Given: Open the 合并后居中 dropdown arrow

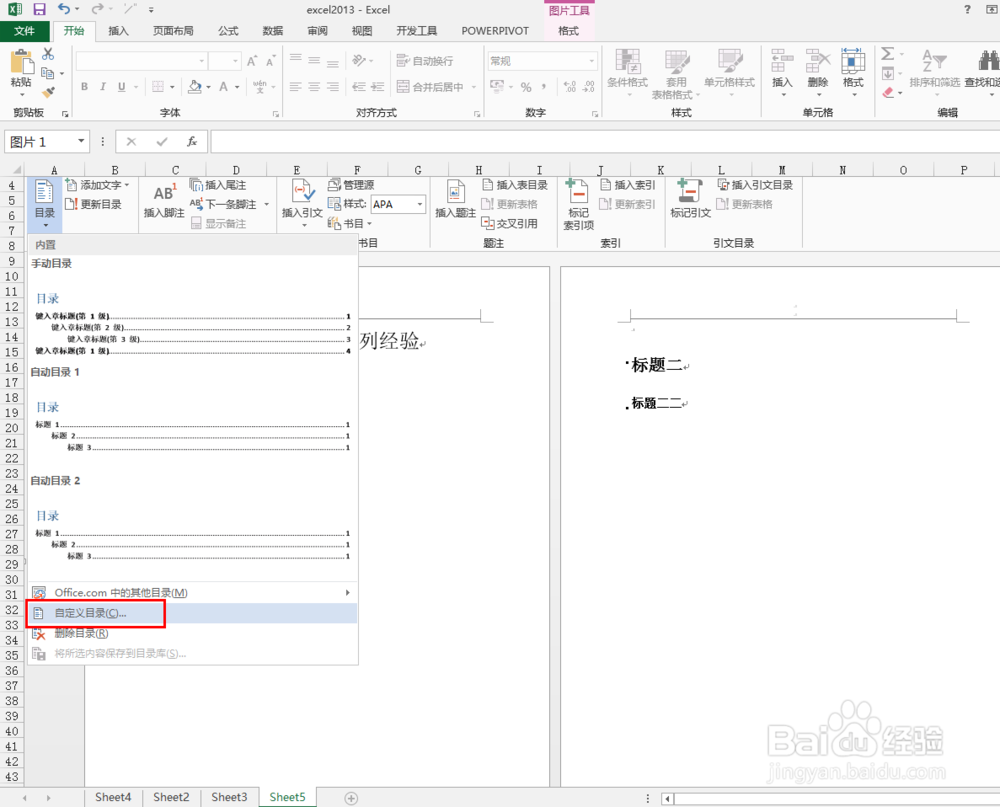Looking at the screenshot, I should click(x=474, y=87).
